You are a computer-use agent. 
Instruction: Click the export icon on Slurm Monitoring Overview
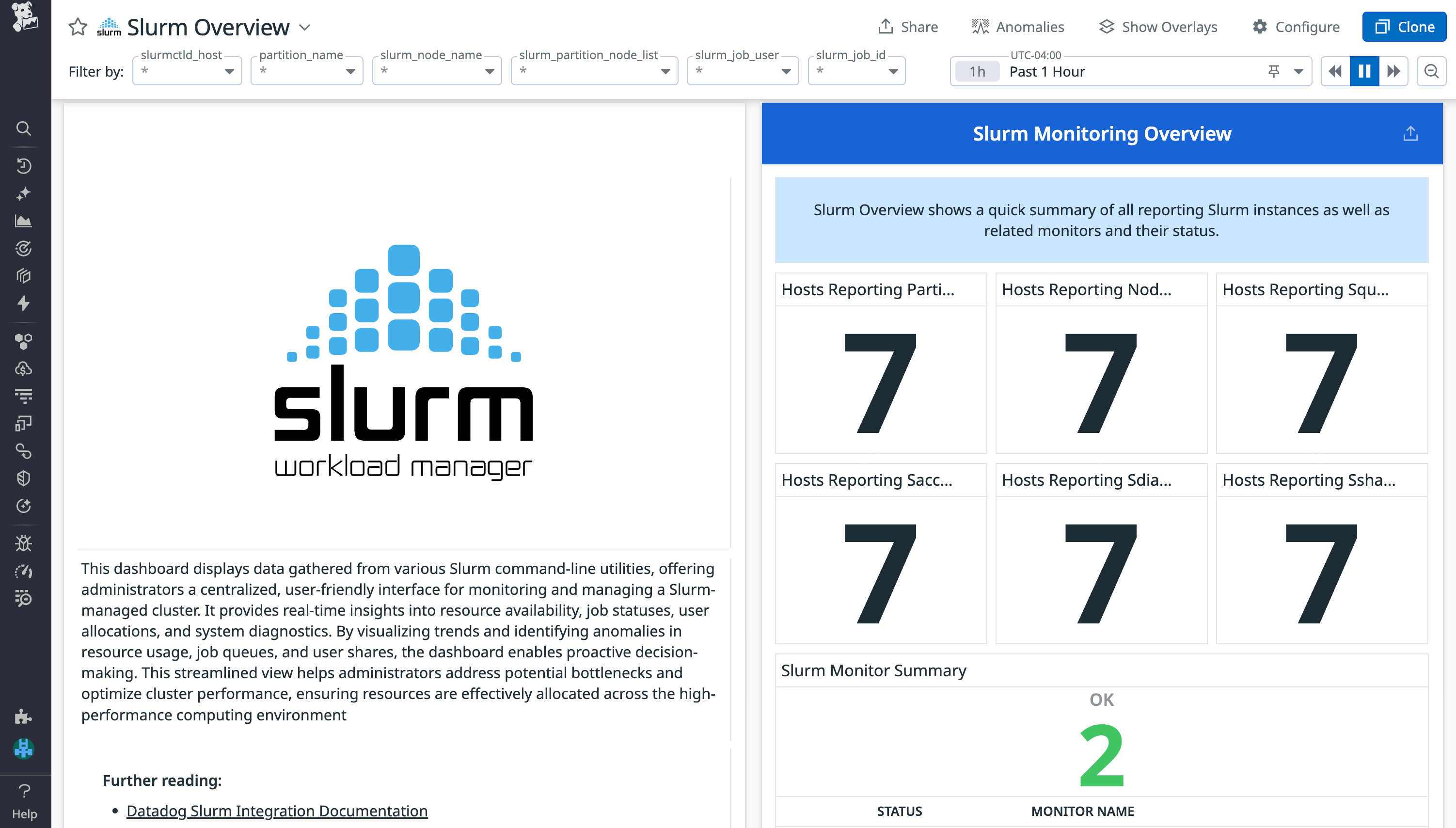[x=1410, y=133]
